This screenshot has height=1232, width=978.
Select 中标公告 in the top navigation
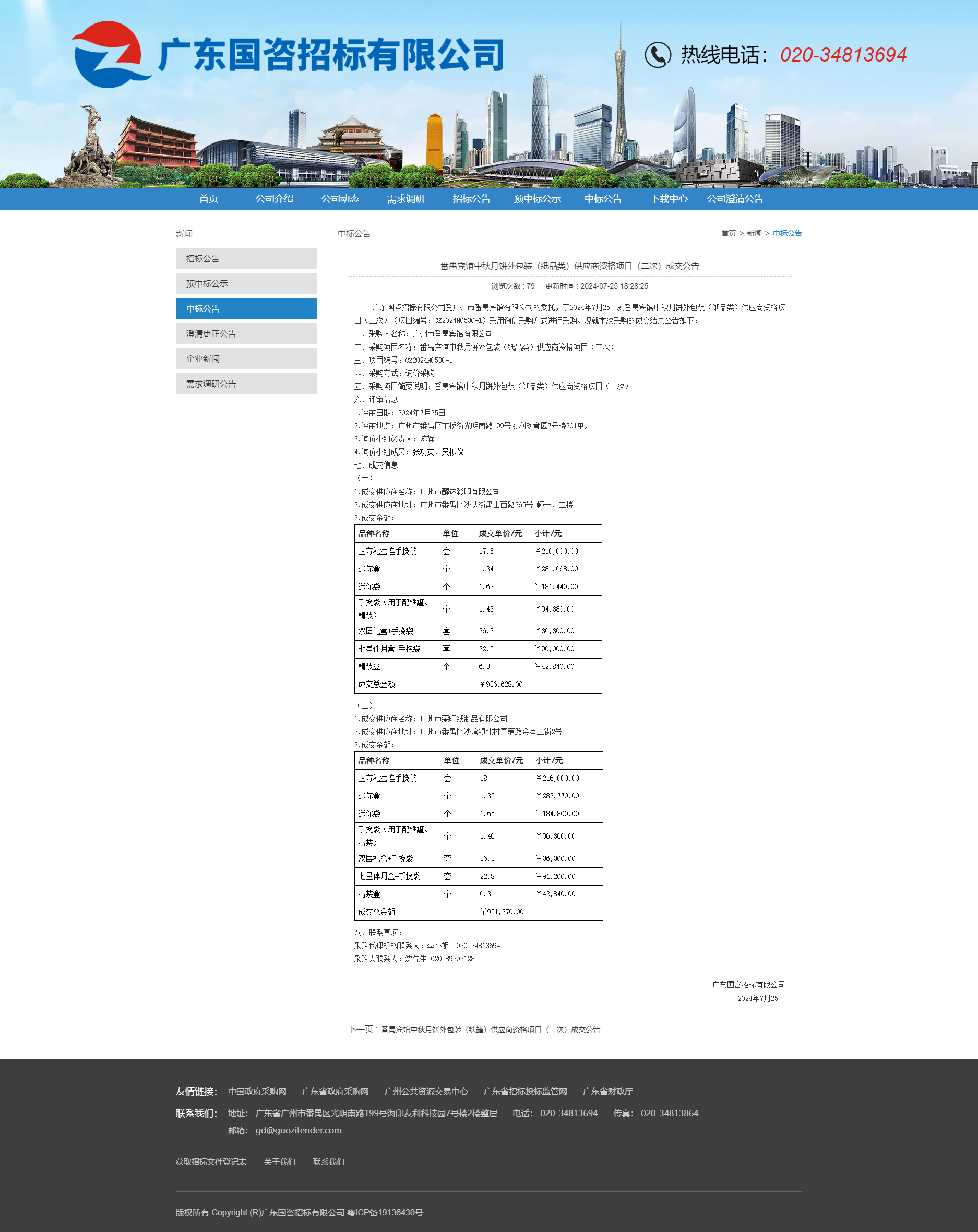pyautogui.click(x=603, y=199)
